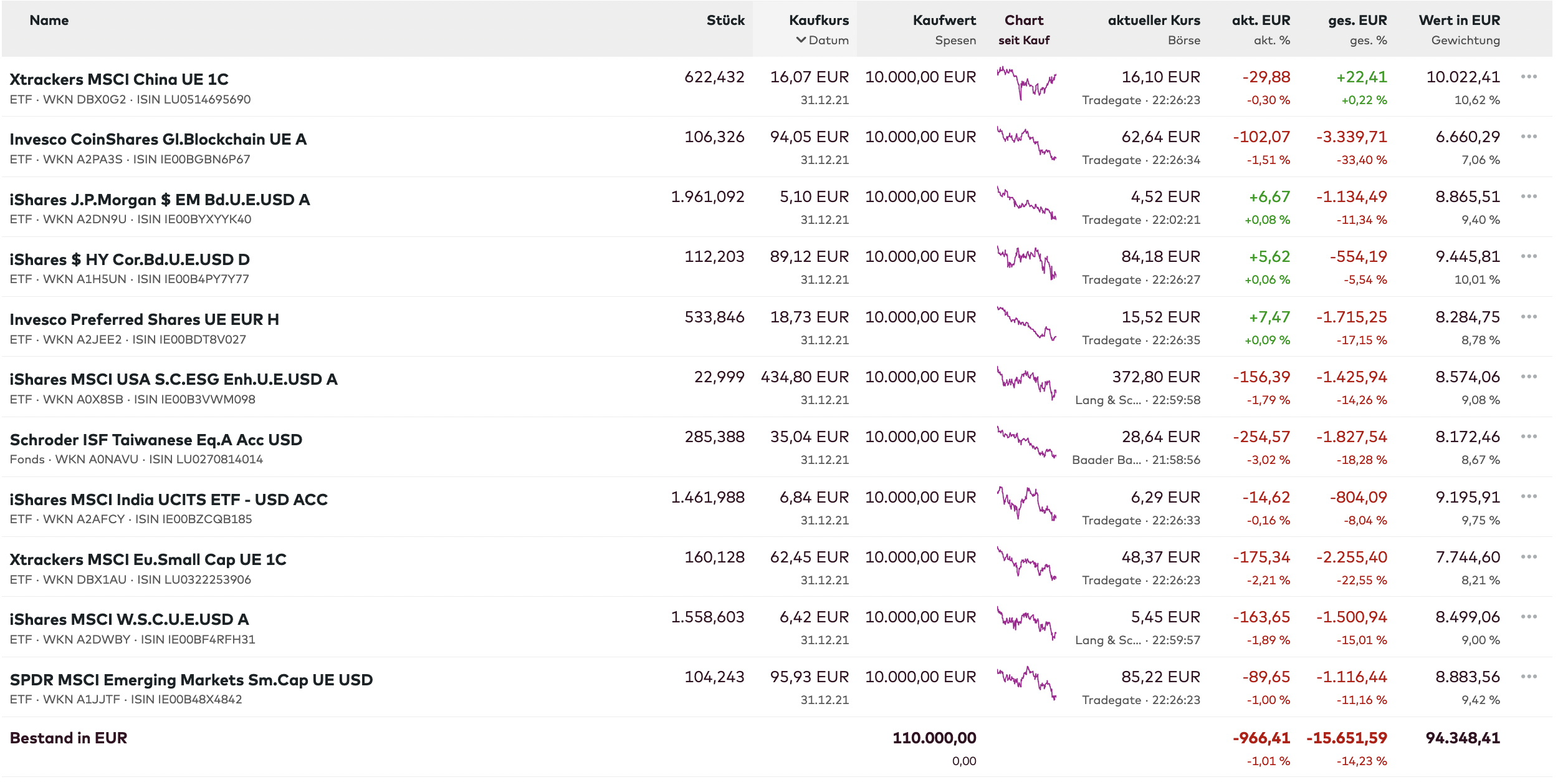1568x782 pixels.
Task: Open options for iShares MSCI India row
Action: [1528, 497]
